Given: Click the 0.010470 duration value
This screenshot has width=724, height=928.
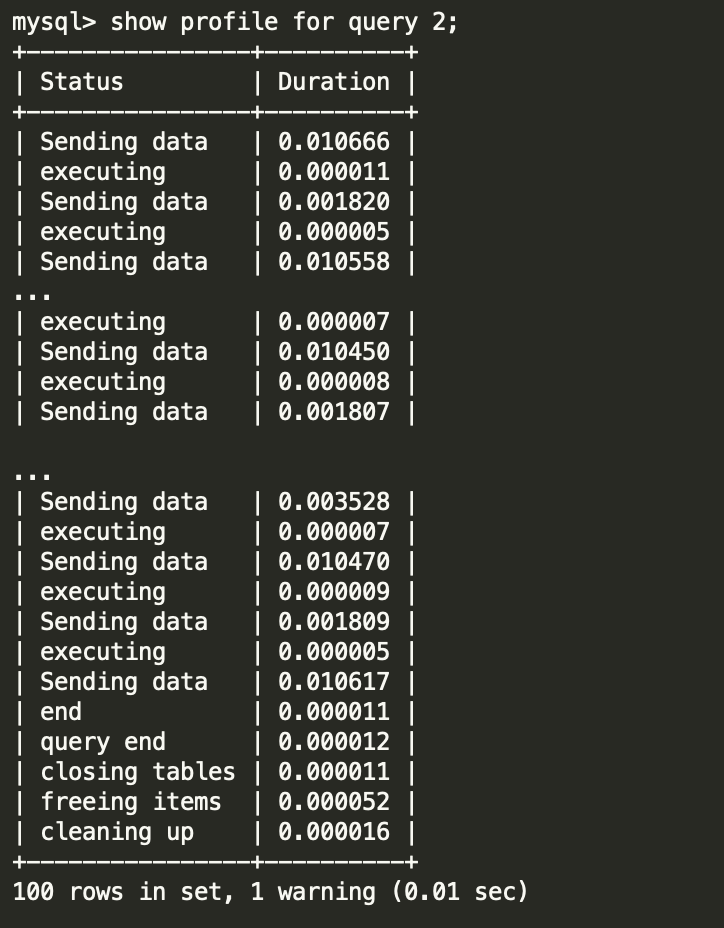Looking at the screenshot, I should click(333, 562).
